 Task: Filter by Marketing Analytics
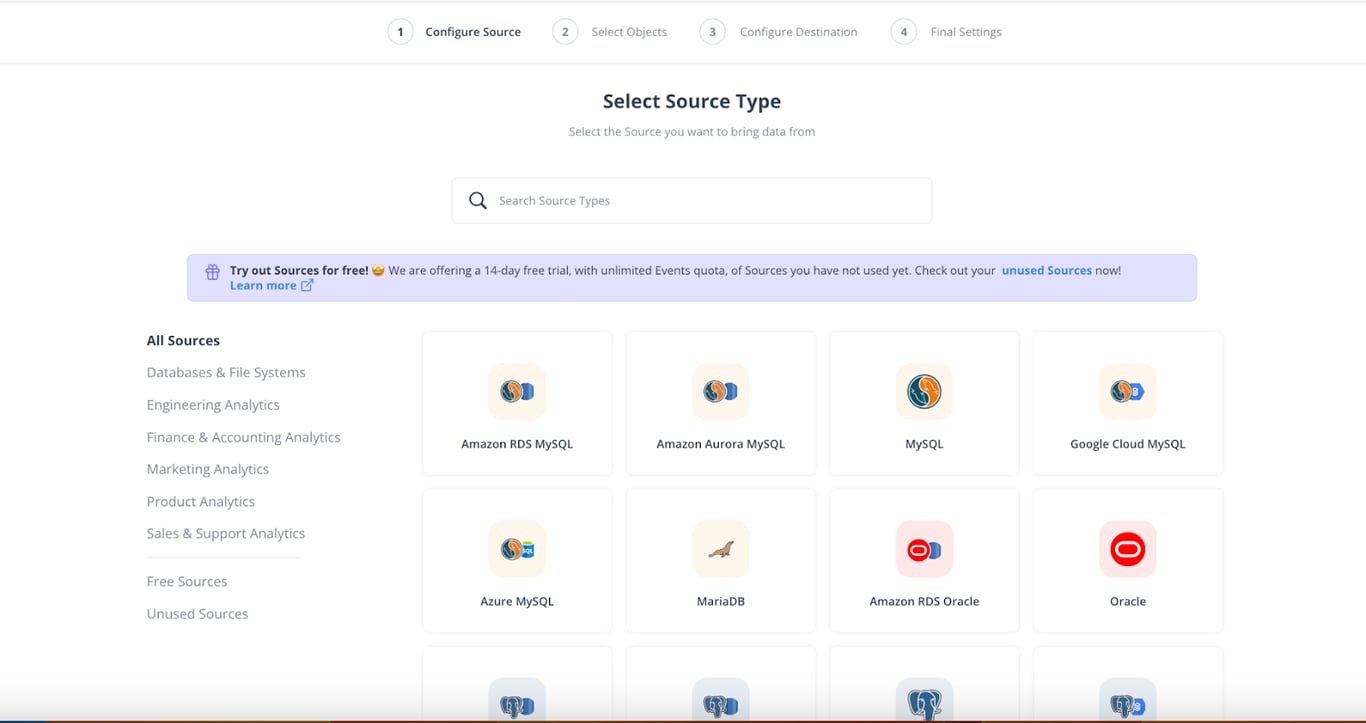coord(207,469)
